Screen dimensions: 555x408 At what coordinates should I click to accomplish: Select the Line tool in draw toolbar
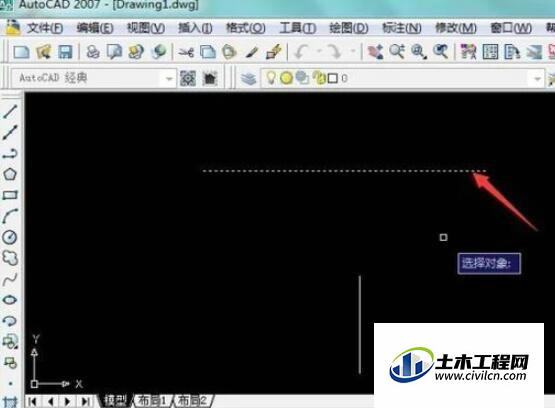click(10, 111)
